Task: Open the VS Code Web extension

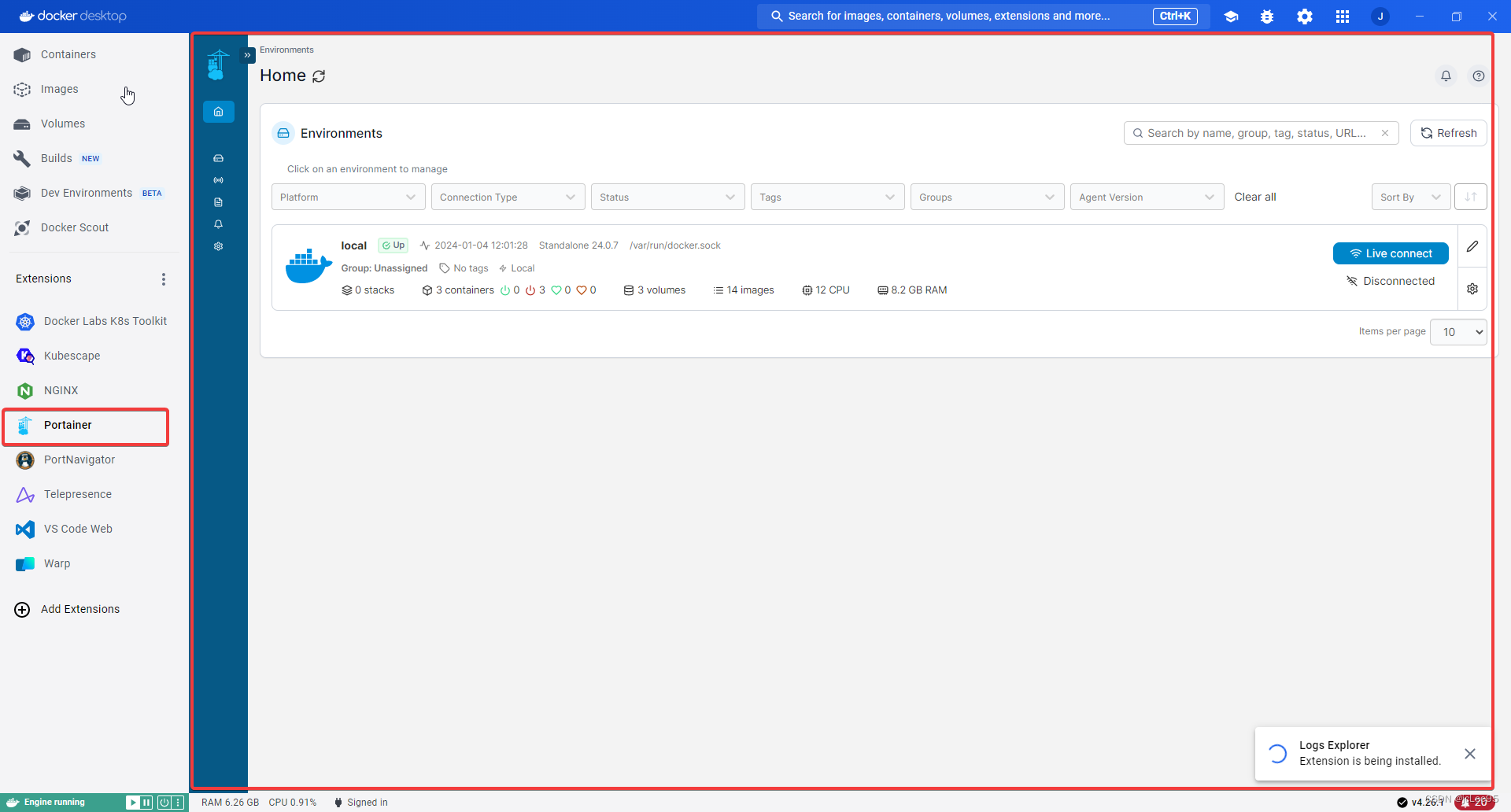Action: click(x=94, y=529)
